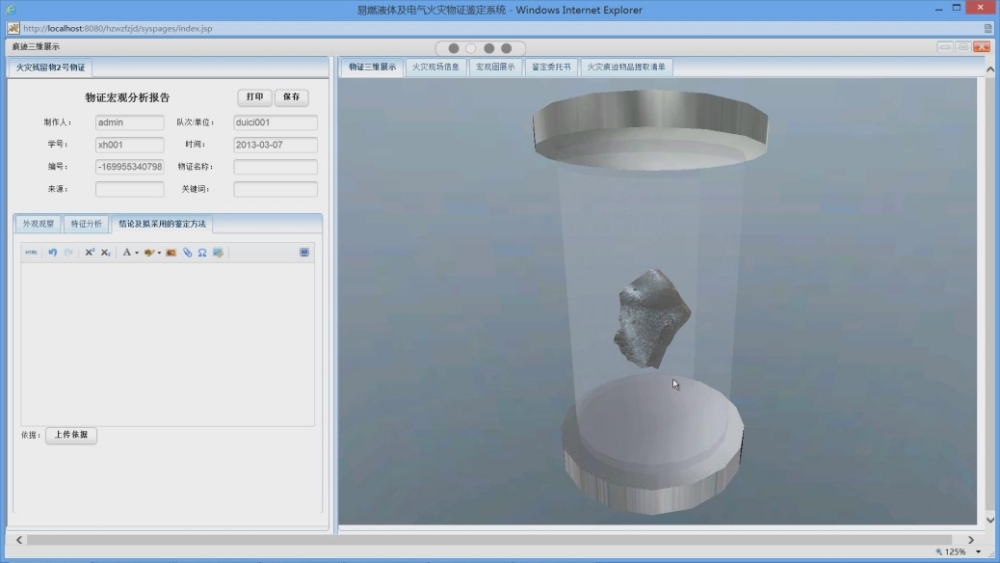Open the highlight color dropdown arrow
This screenshot has height=563, width=1000.
coord(159,253)
